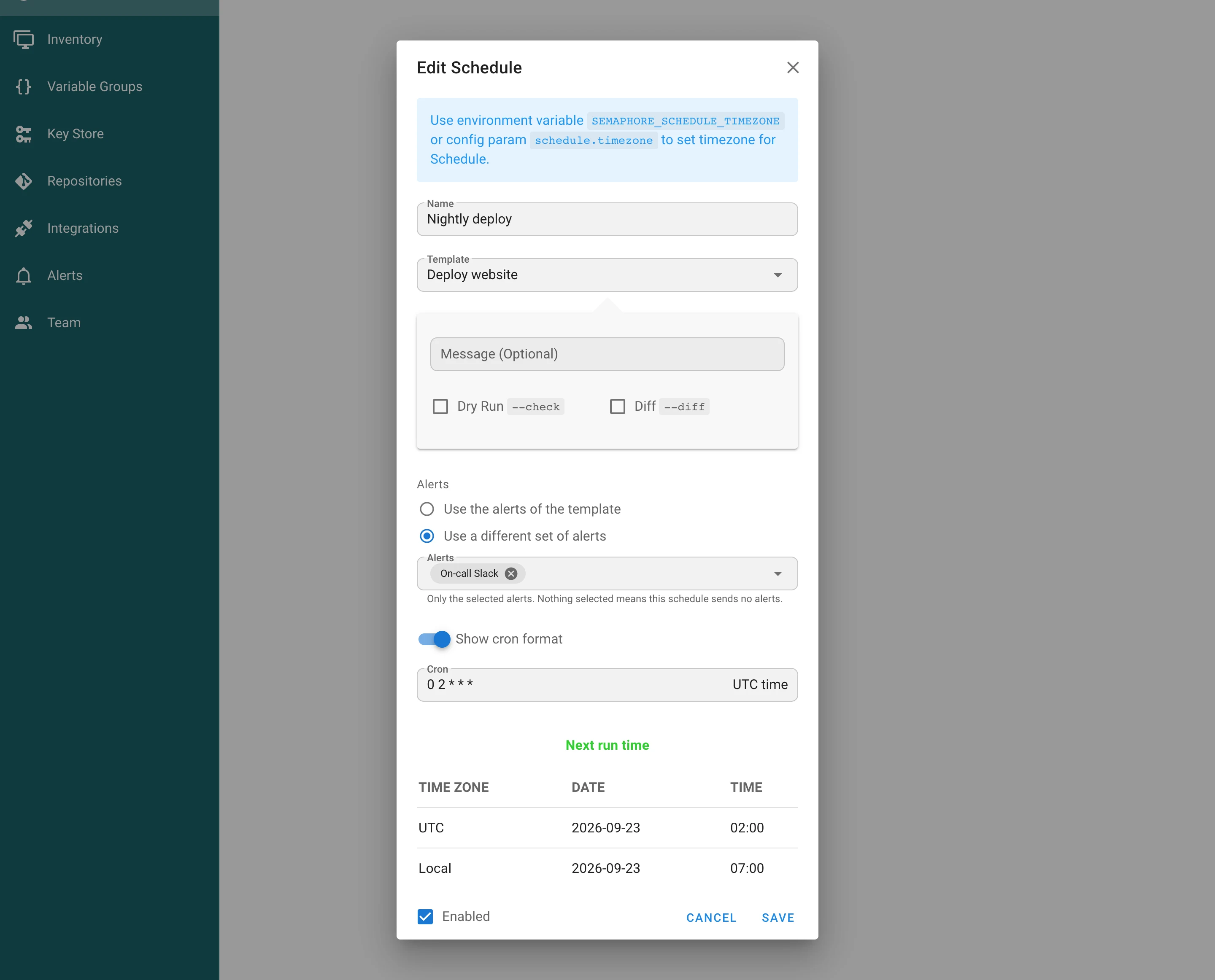
Task: Click the Next run time heading
Action: 607,745
